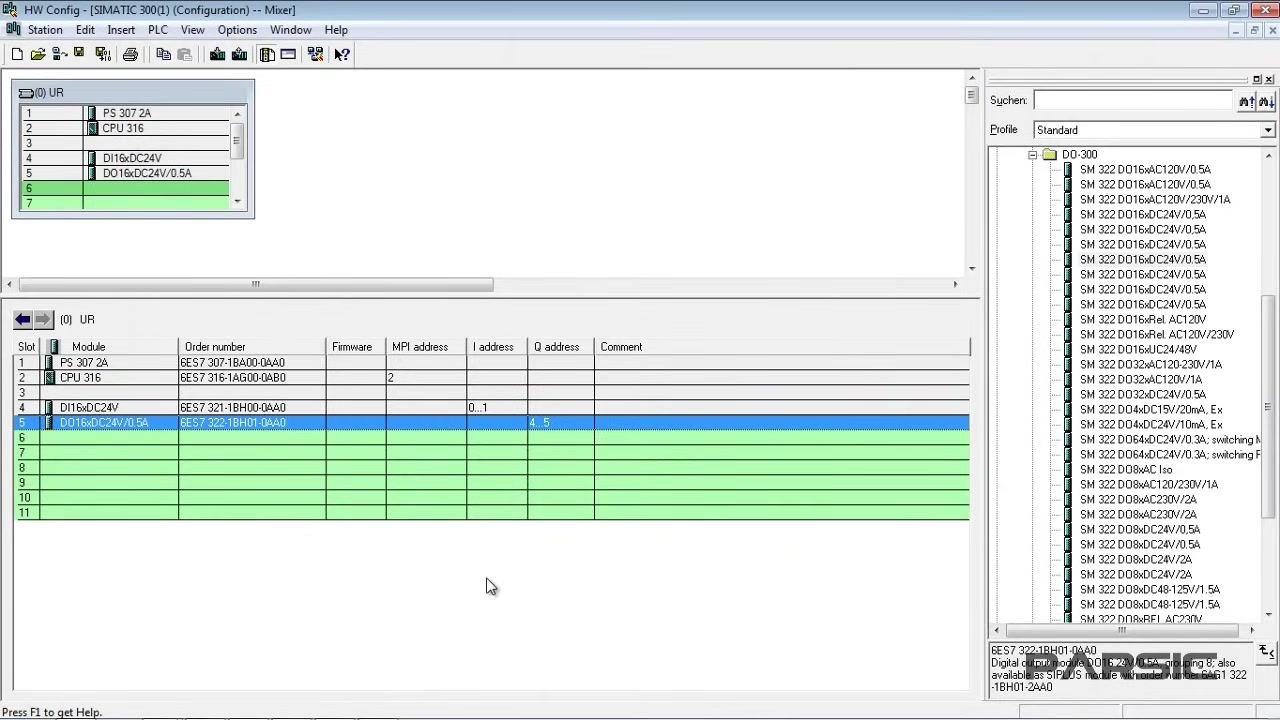Screen dimensions: 1280x720
Task: Click the Q address column header
Action: pyautogui.click(x=560, y=347)
